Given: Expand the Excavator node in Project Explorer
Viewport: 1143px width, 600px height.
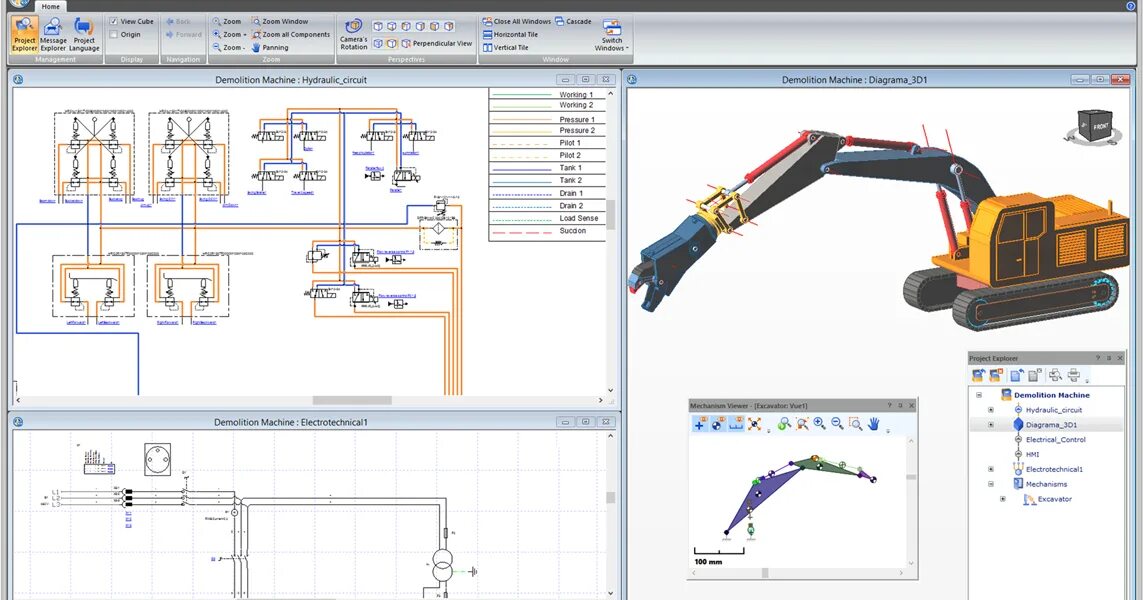Looking at the screenshot, I should tap(1003, 499).
